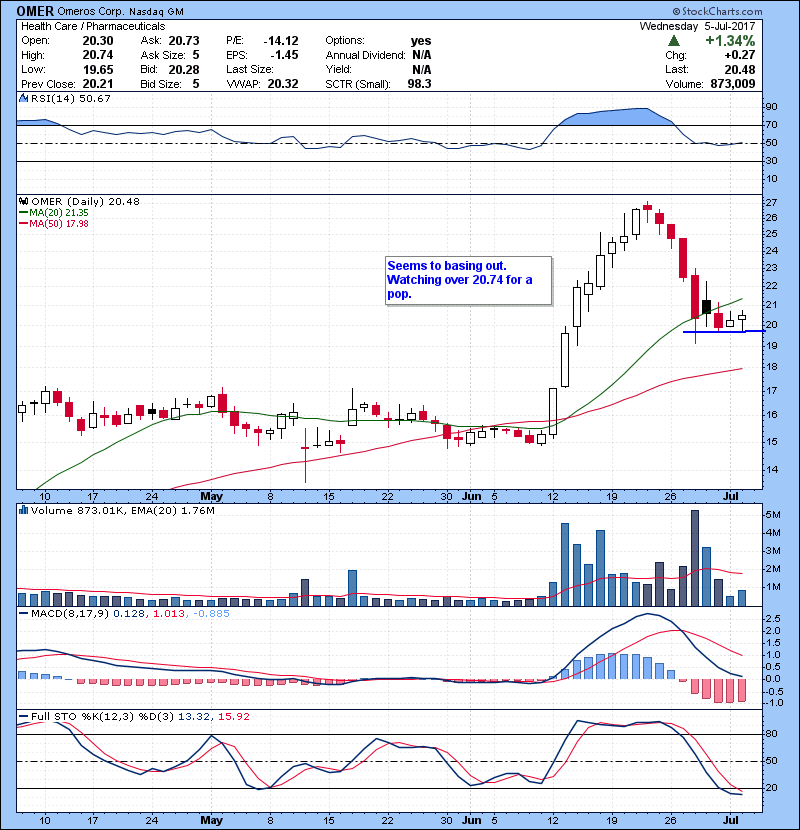Viewport: 800px width, 830px height.
Task: Click the 'Omeros Corp.' company name
Action: 91,12
